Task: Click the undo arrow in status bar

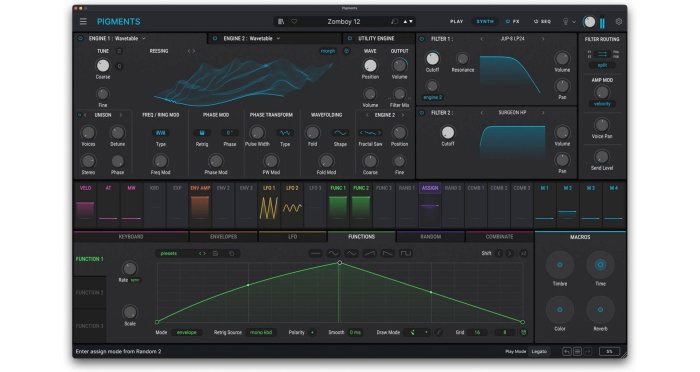Action: (x=567, y=351)
